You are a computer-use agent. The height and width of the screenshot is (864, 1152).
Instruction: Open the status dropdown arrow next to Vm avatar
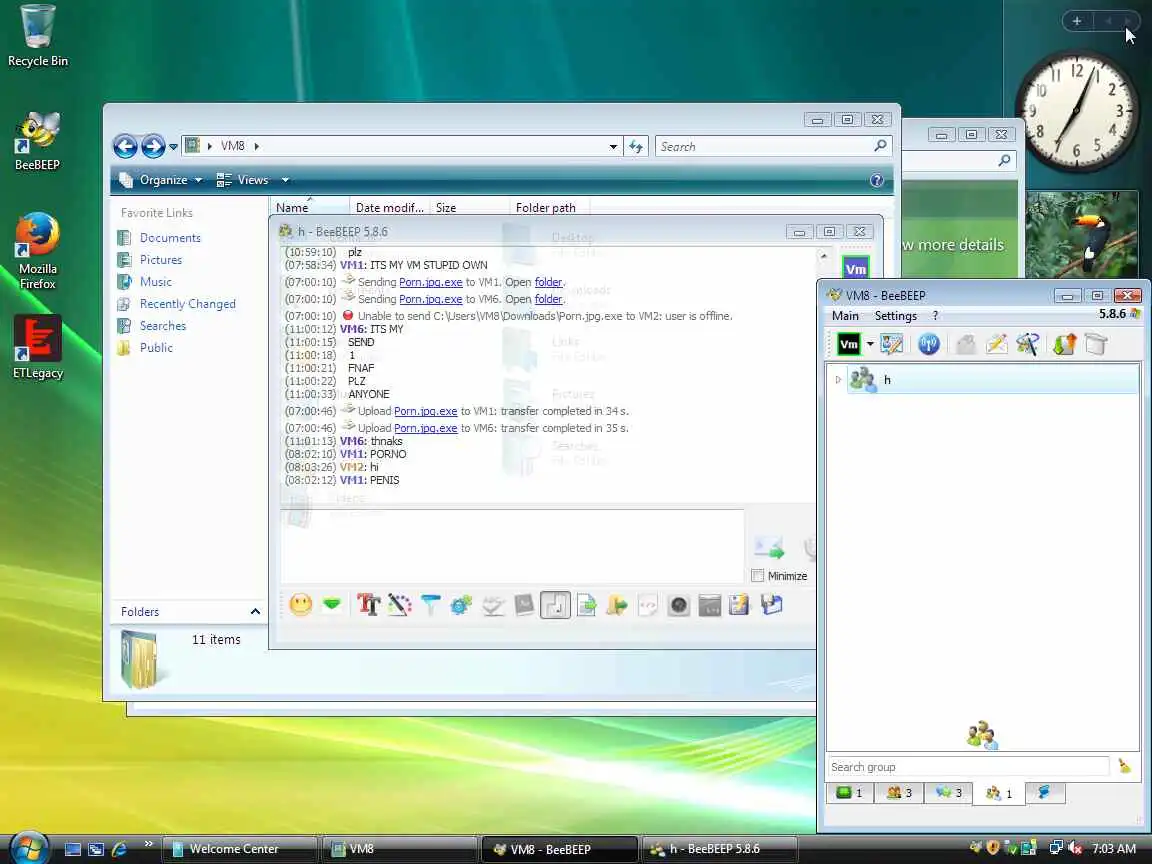click(870, 344)
